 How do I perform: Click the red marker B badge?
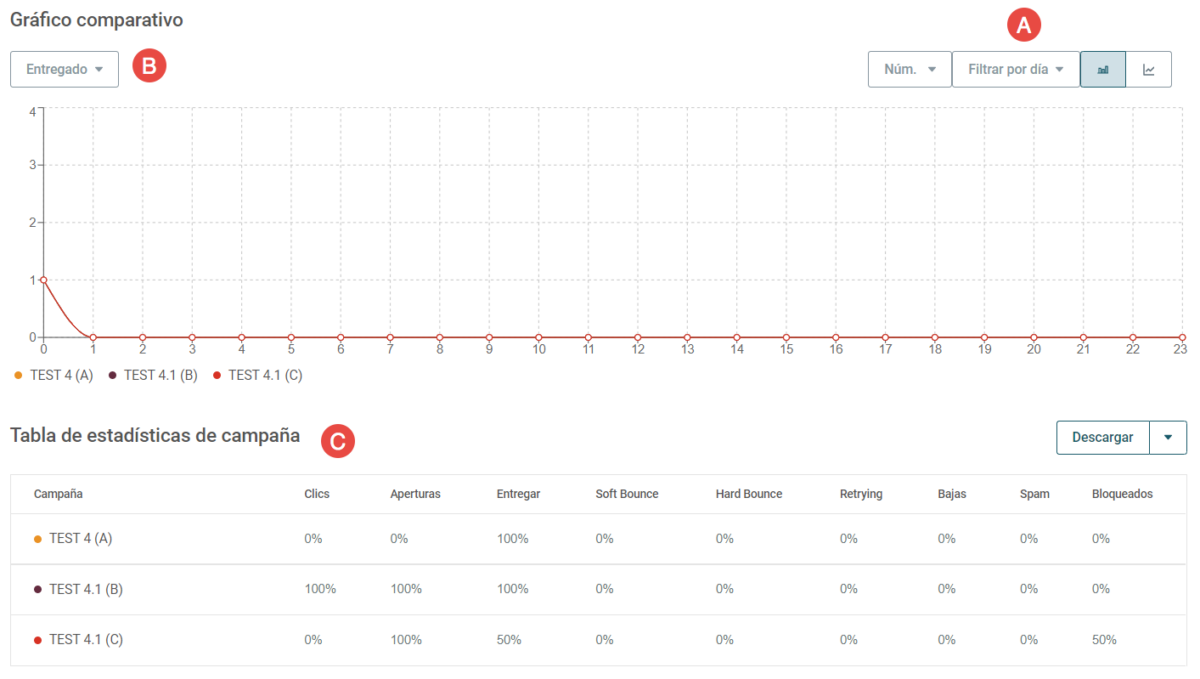coord(149,67)
